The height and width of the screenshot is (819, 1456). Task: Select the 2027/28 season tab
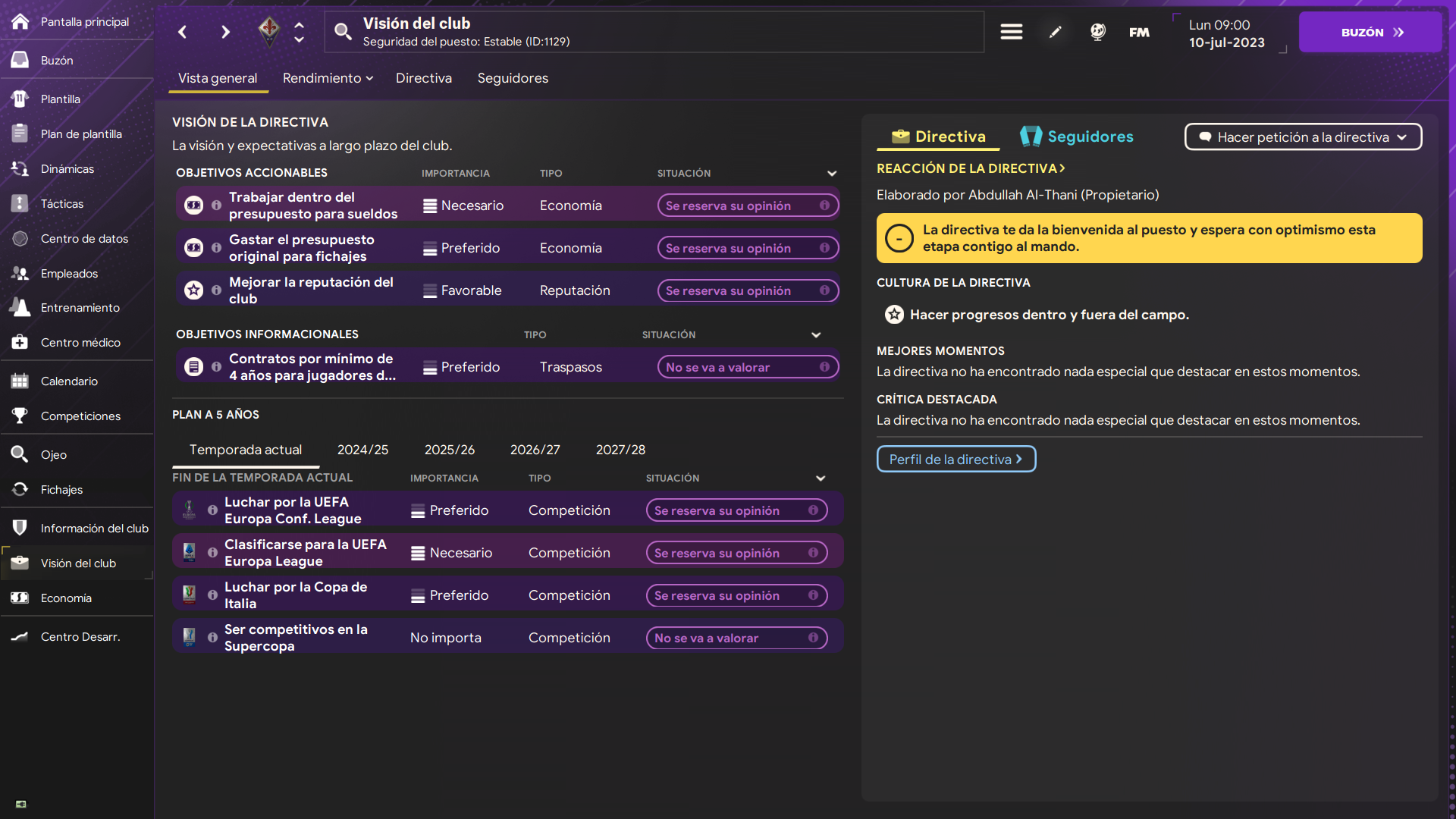(x=621, y=450)
